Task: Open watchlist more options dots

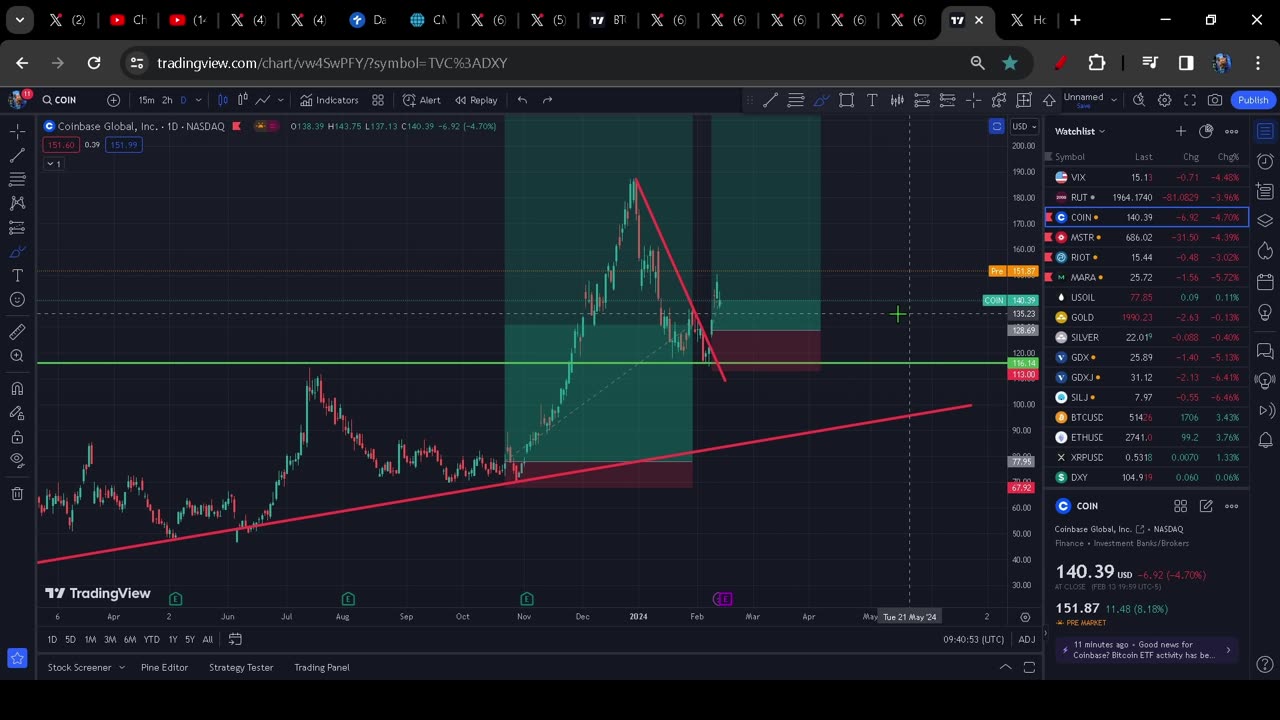Action: click(1232, 131)
